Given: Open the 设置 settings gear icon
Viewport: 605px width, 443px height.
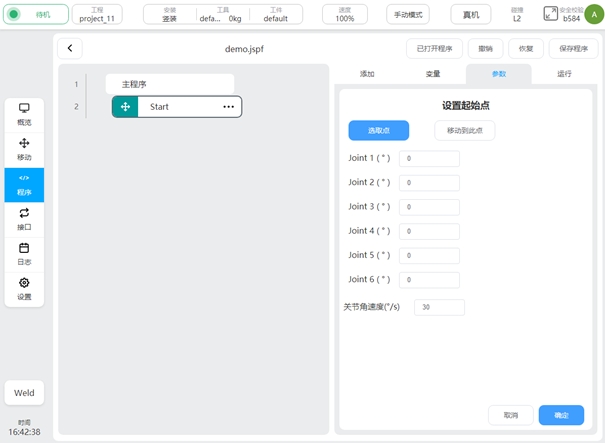Looking at the screenshot, I should (x=24, y=288).
